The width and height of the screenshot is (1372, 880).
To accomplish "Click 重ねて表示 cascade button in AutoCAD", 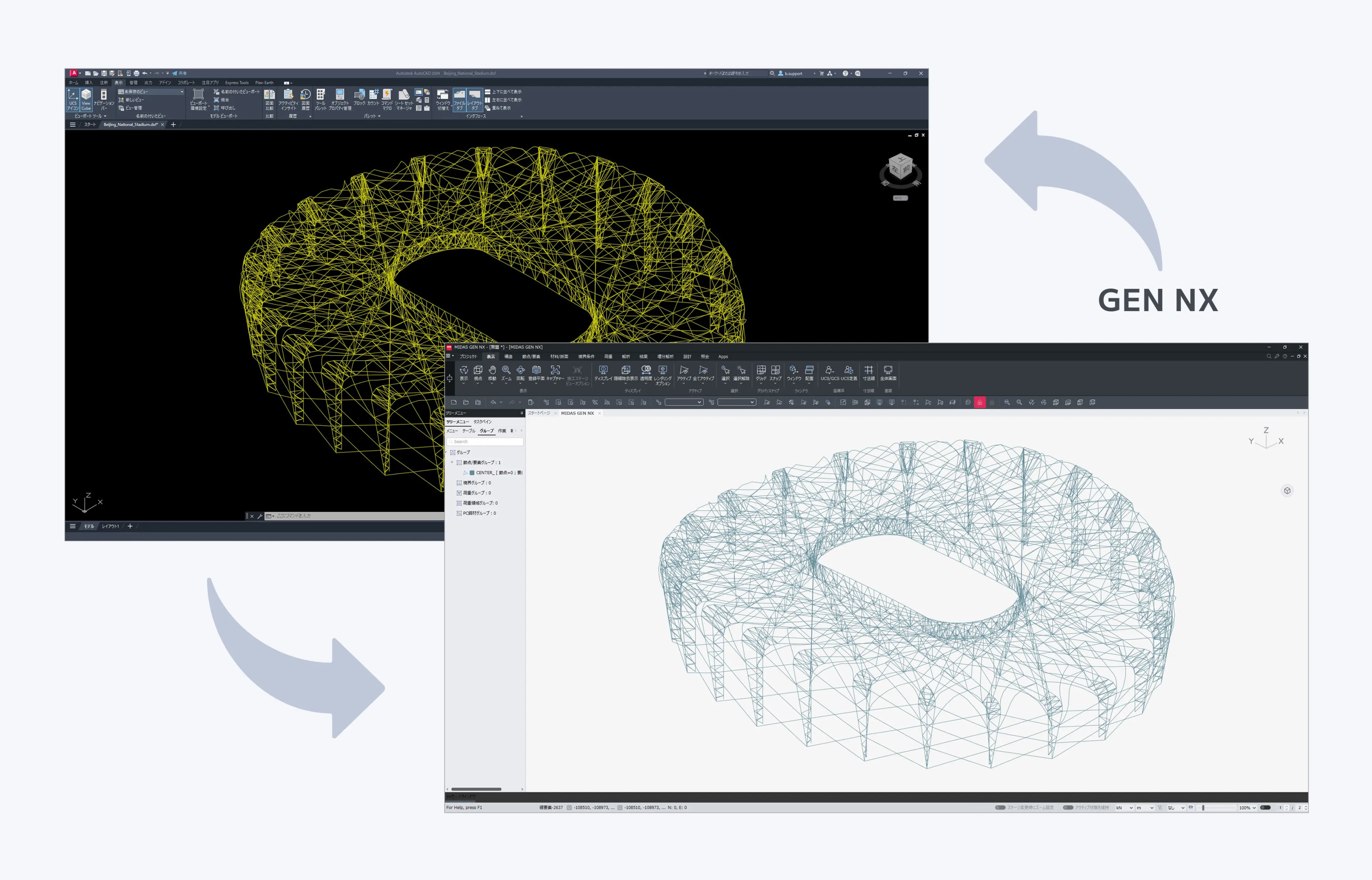I will [x=498, y=108].
